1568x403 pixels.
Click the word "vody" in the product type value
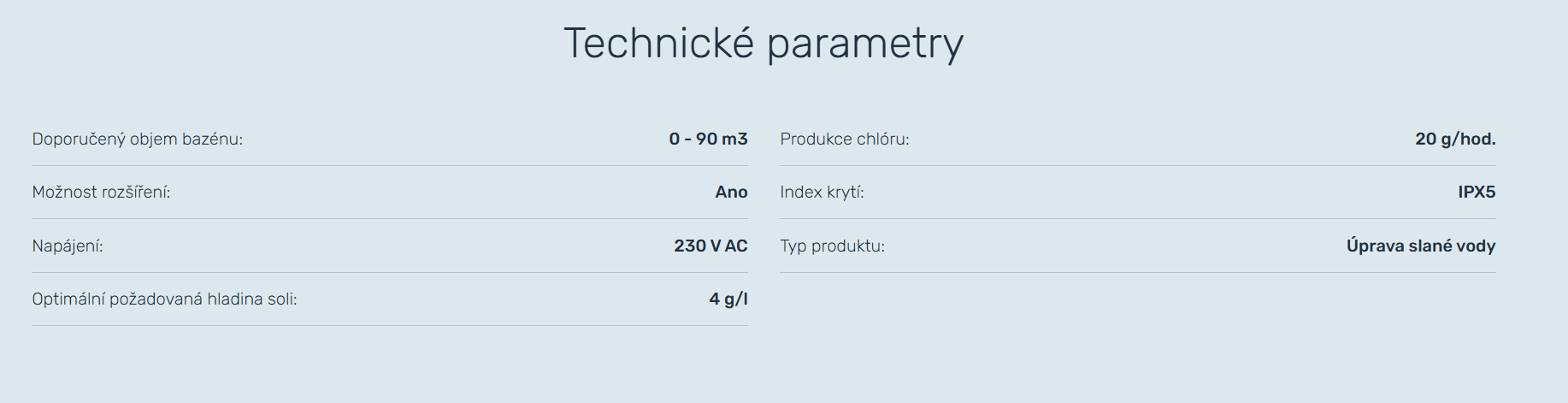click(x=1477, y=246)
